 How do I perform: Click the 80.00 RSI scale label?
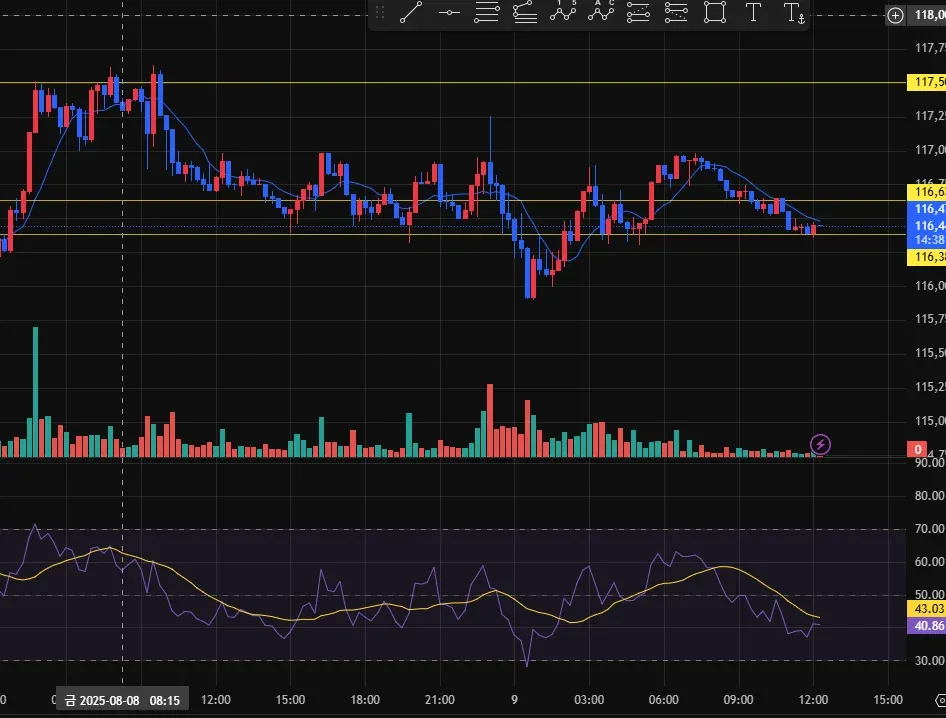929,495
